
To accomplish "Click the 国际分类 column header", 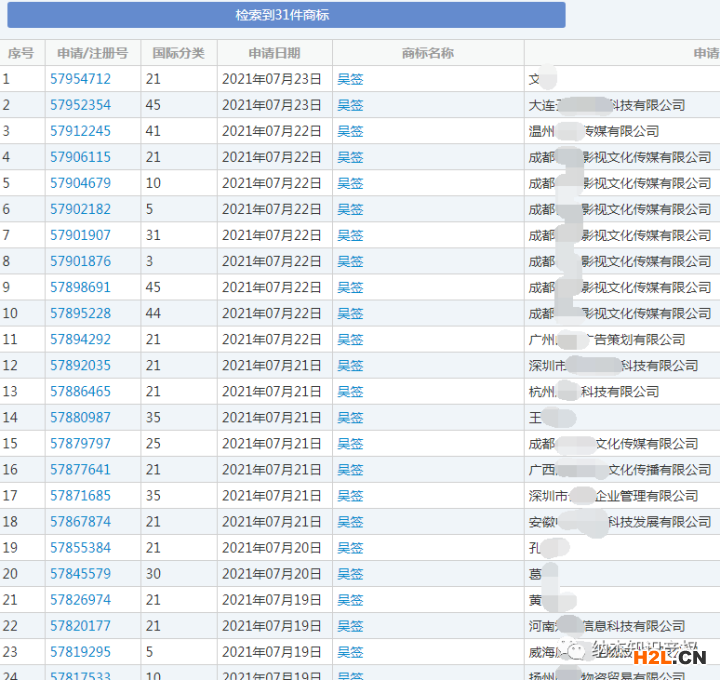I will [179, 53].
